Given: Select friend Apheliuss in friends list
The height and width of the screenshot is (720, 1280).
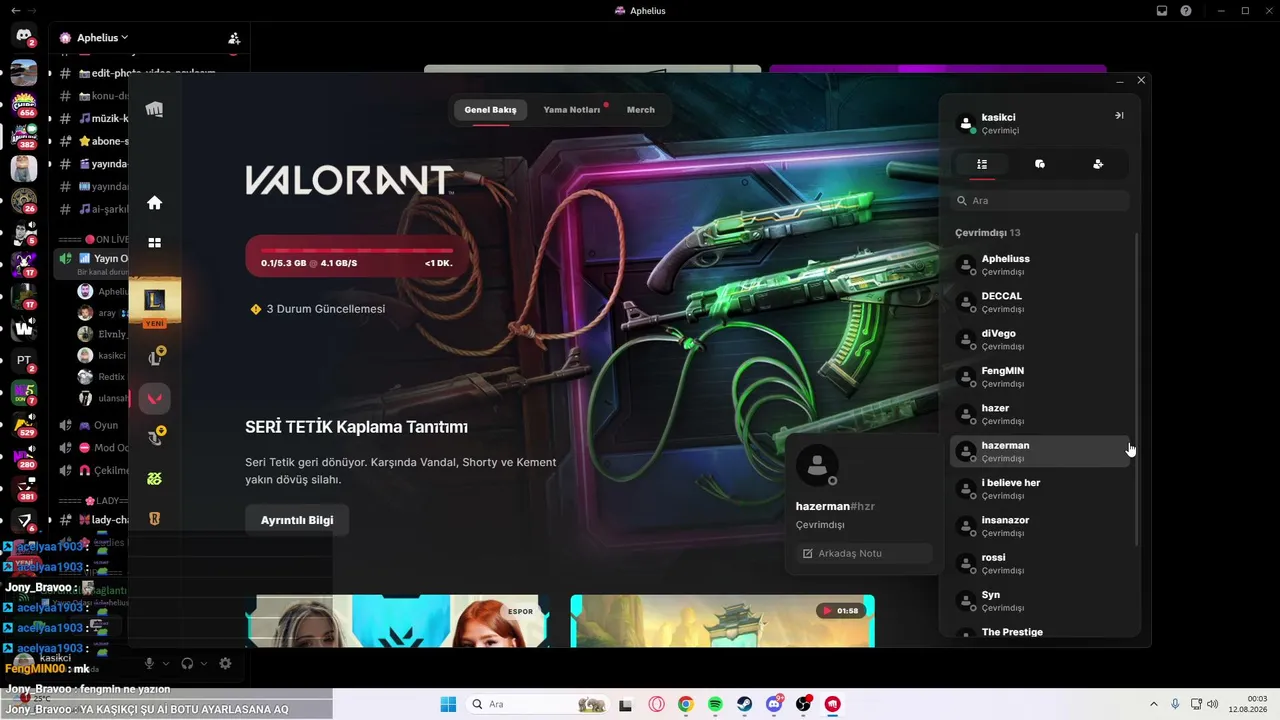Looking at the screenshot, I should [1040, 265].
